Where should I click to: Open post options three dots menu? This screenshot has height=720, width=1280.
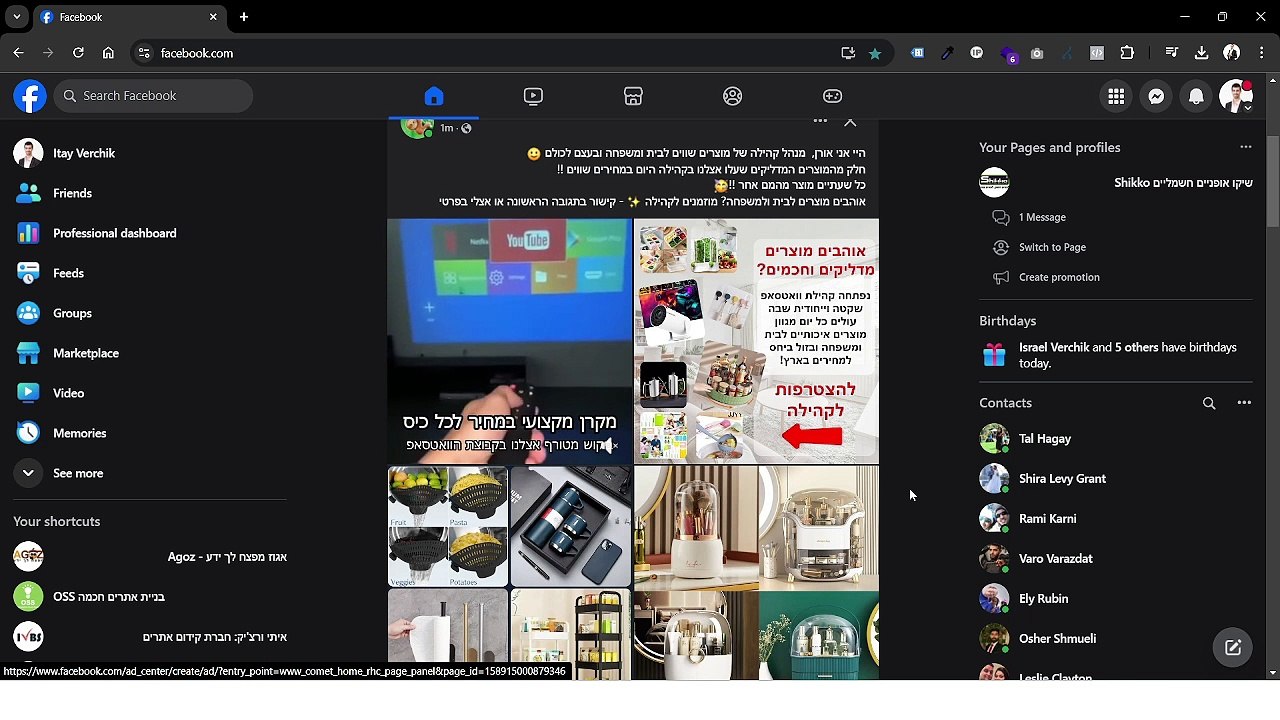[820, 121]
